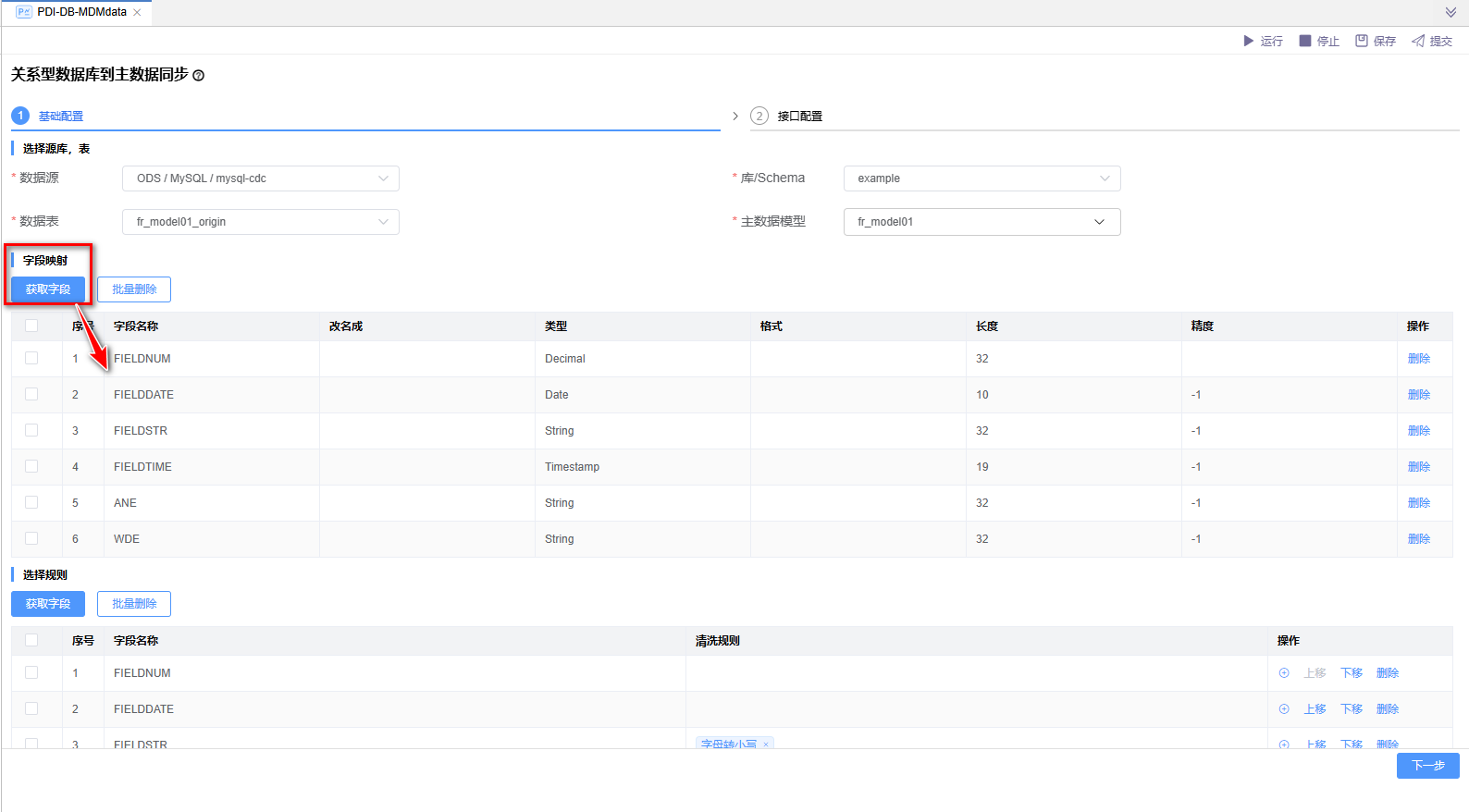
Task: Click 删除 for the FIELDDATE rule row
Action: (1388, 709)
